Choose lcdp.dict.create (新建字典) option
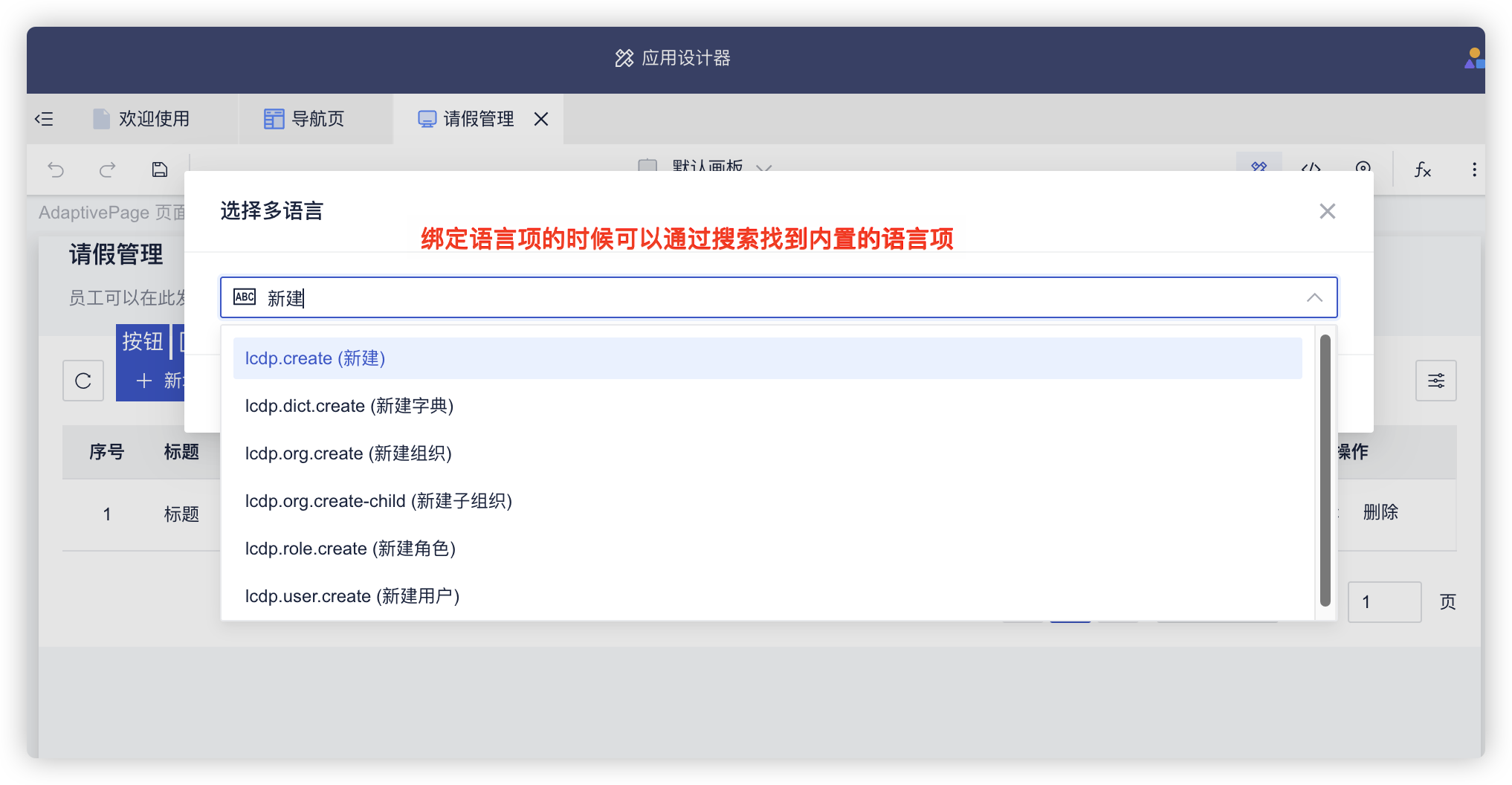Screen dimensions: 1512x785 tap(349, 406)
